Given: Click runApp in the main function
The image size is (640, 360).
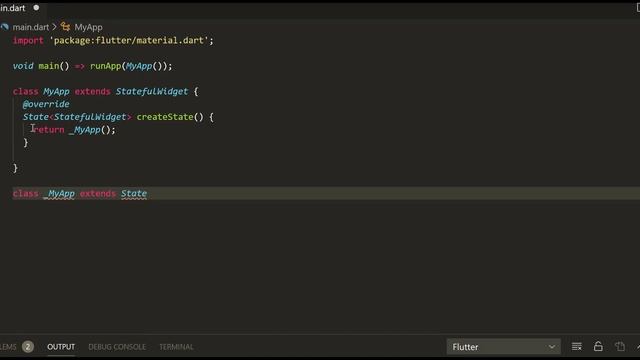Looking at the screenshot, I should pos(105,66).
